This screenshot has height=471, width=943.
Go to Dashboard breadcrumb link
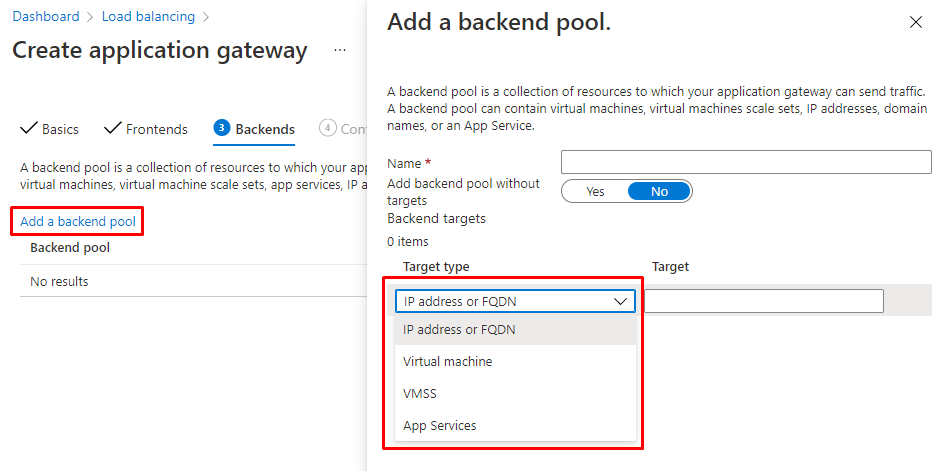pos(46,17)
